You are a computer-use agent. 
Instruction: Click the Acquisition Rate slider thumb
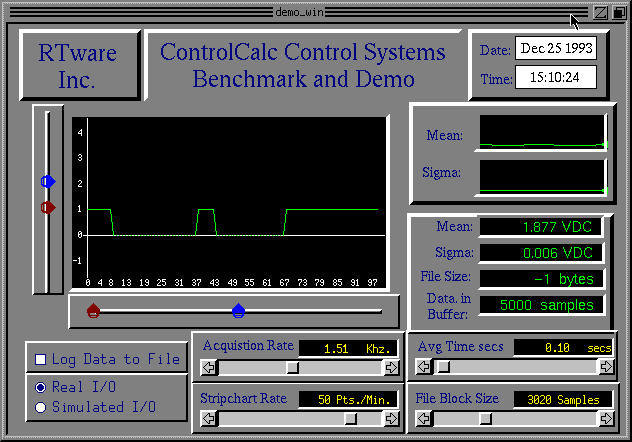pos(292,367)
